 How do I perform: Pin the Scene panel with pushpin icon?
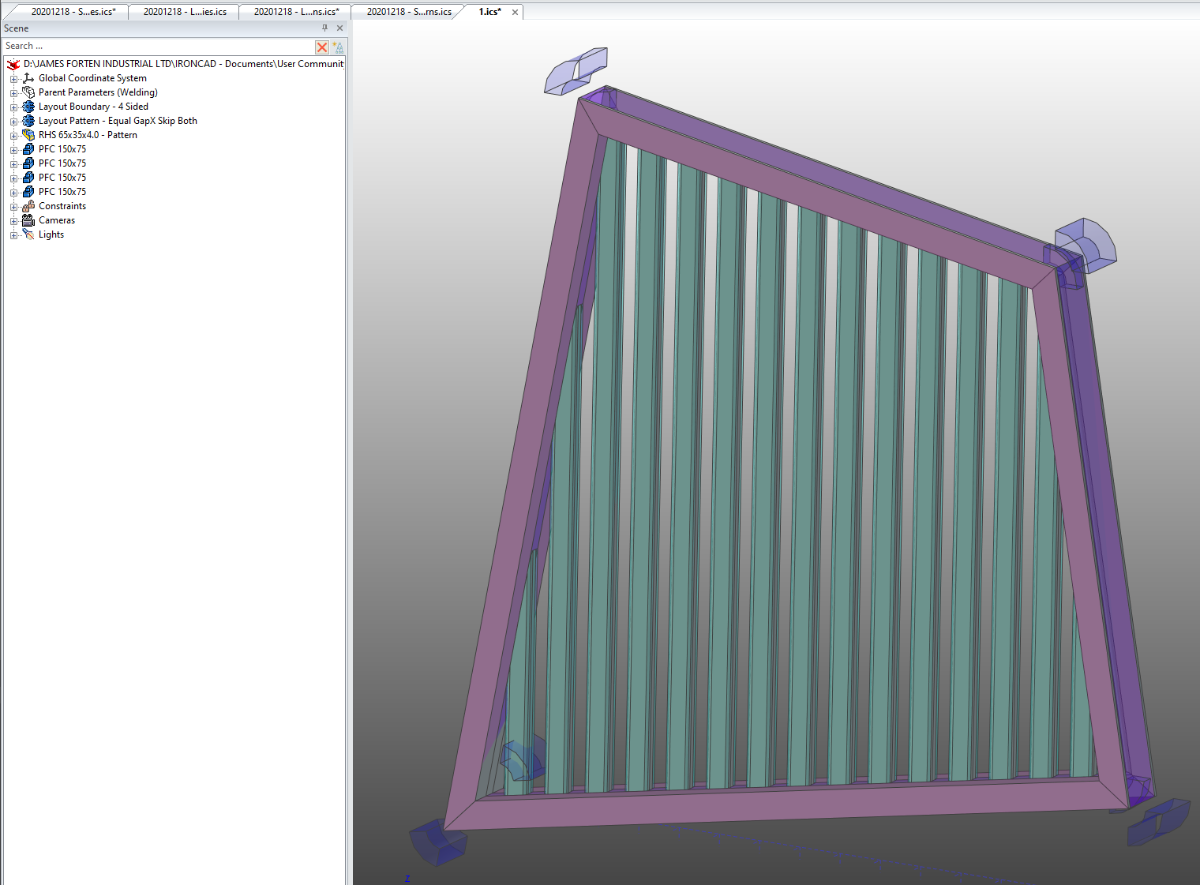point(325,28)
